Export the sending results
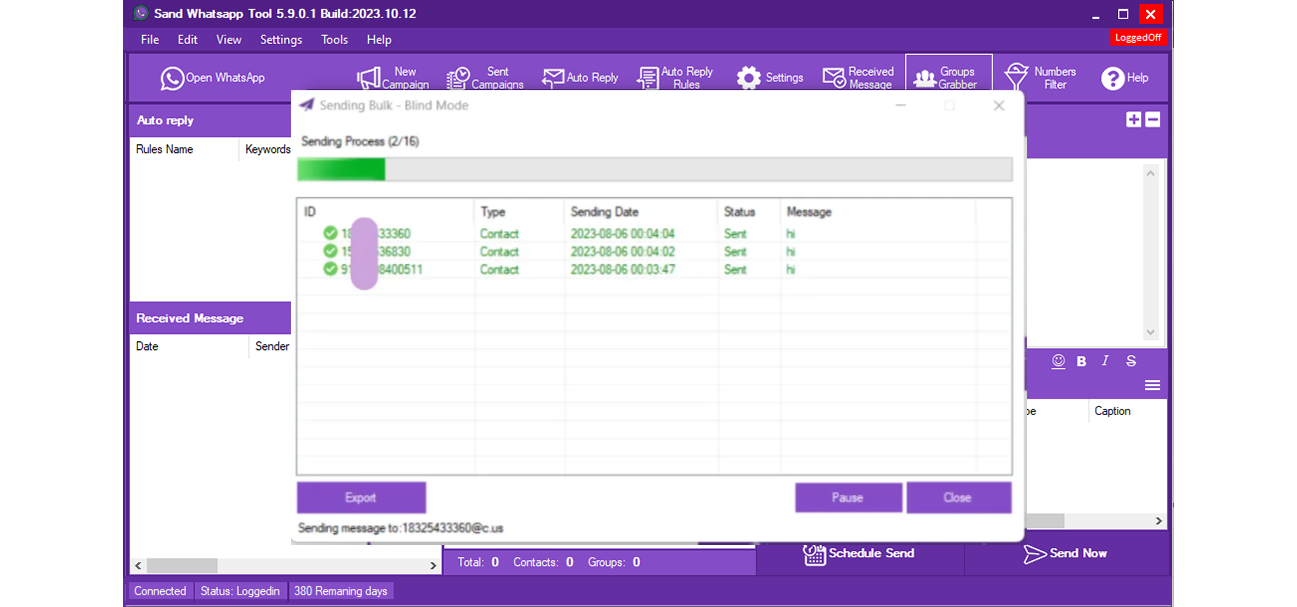Image resolution: width=1297 pixels, height=607 pixels. click(361, 497)
